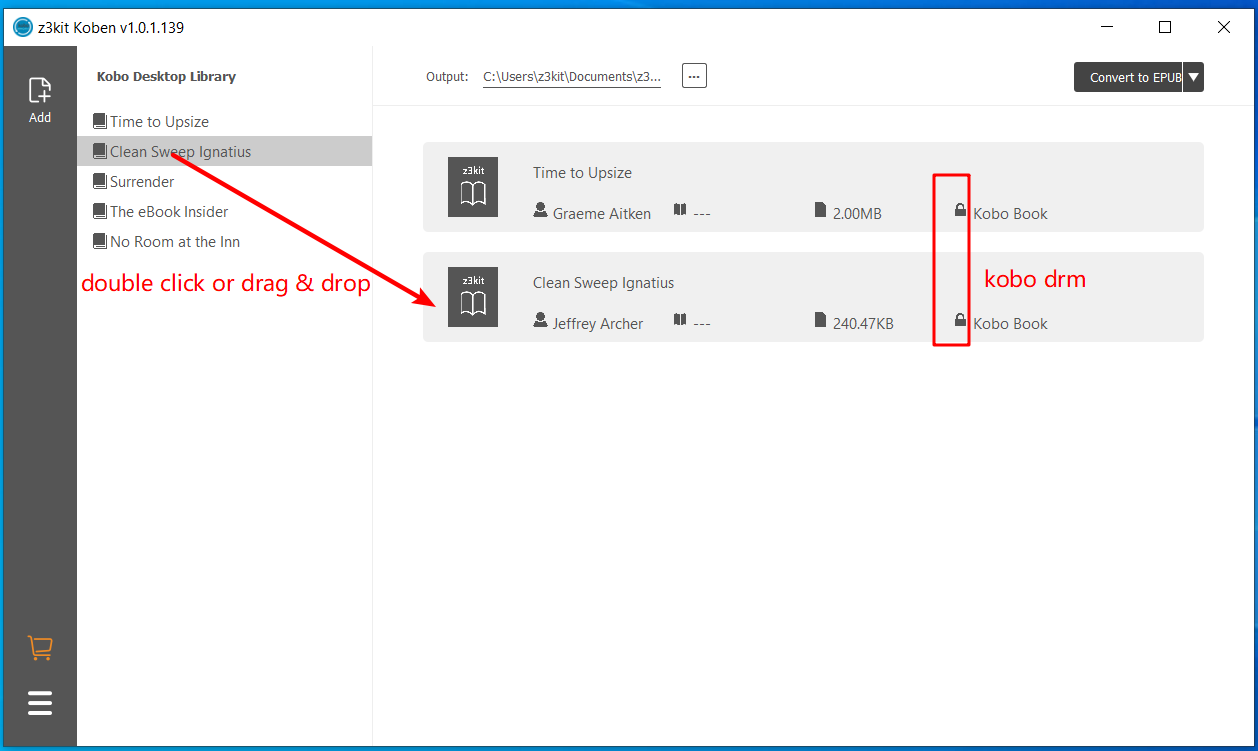Image resolution: width=1258 pixels, height=751 pixels.
Task: Click the Output label
Action: coord(447,77)
